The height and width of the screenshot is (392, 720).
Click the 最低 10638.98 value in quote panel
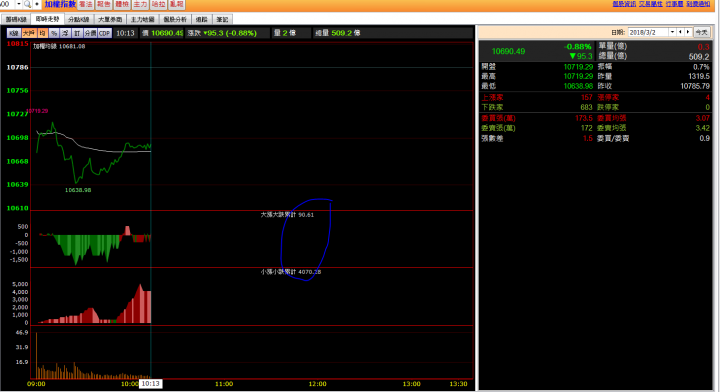(x=578, y=86)
